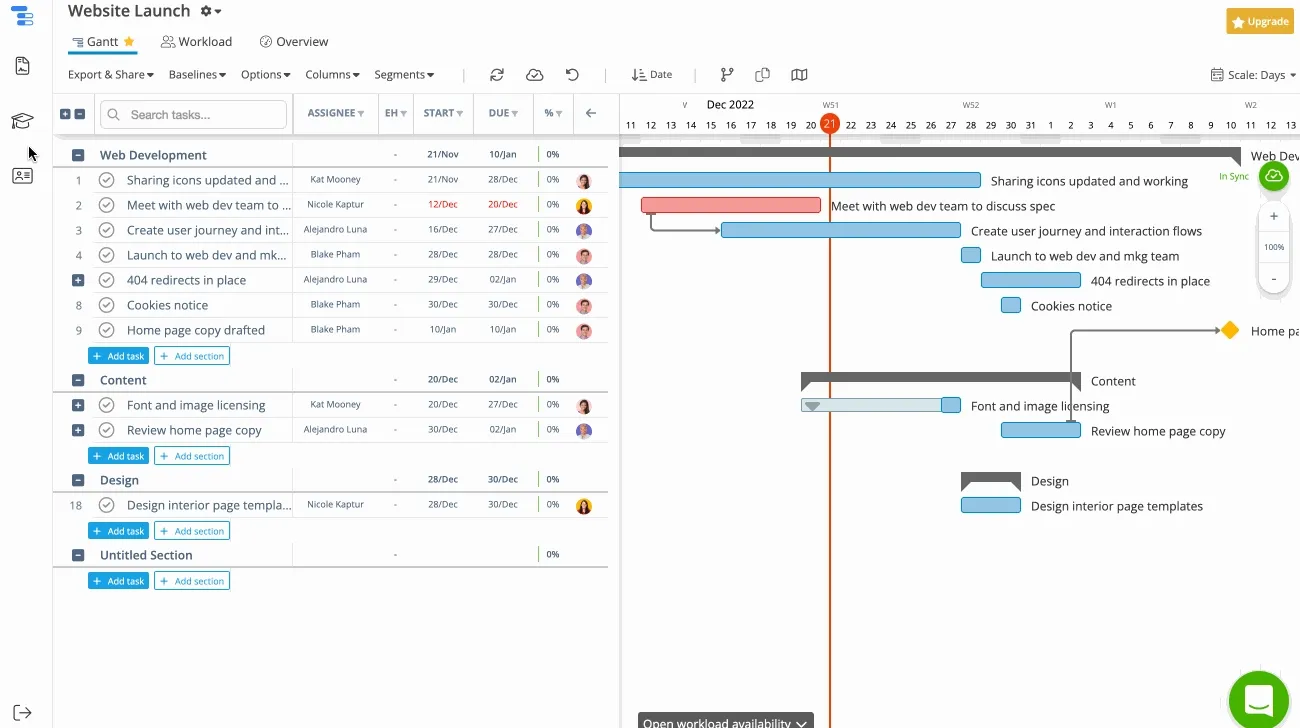Open the Baselines menu
Screen dimensions: 1300x728
[197, 75]
